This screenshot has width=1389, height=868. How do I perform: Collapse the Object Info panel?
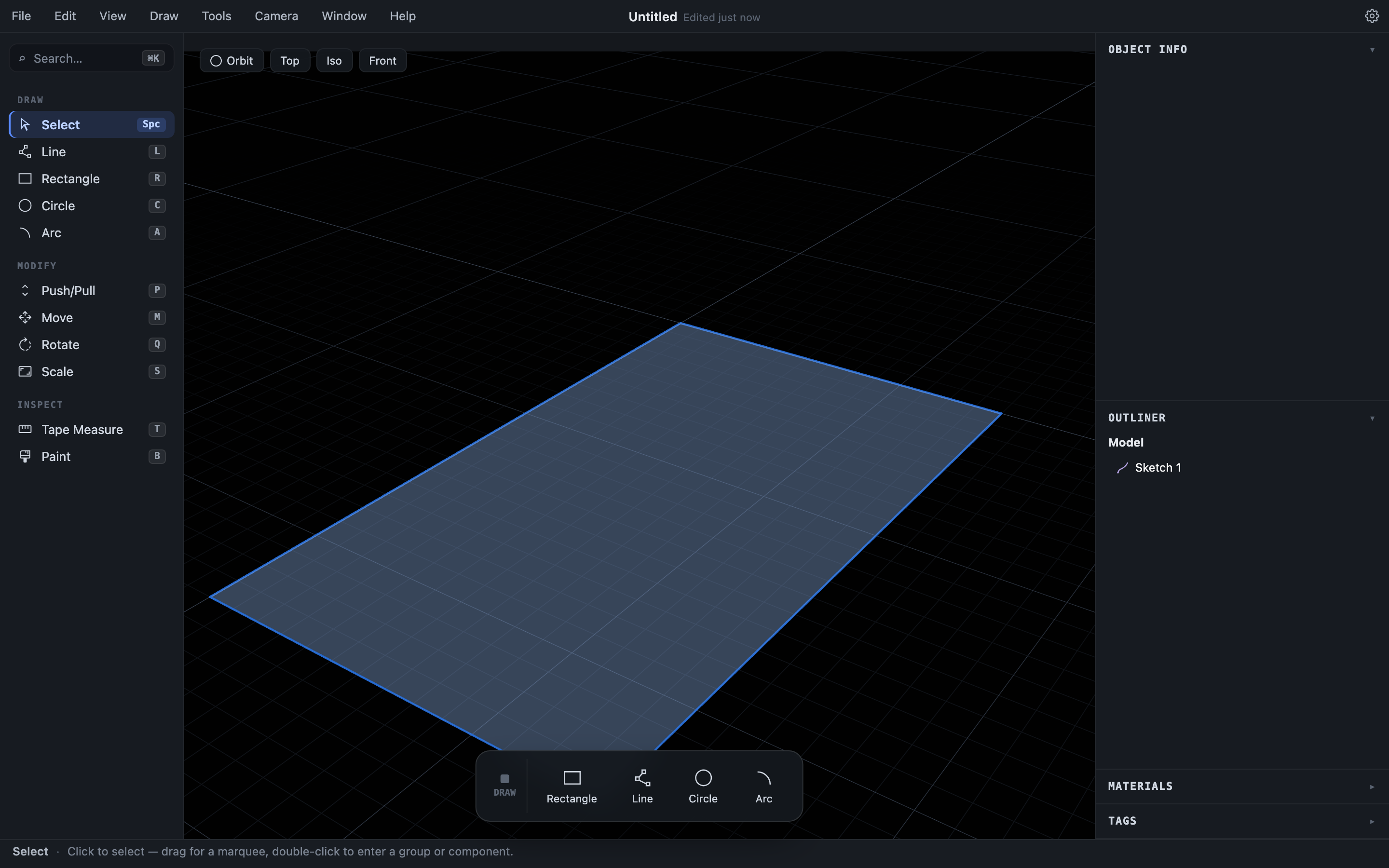pos(1372,50)
